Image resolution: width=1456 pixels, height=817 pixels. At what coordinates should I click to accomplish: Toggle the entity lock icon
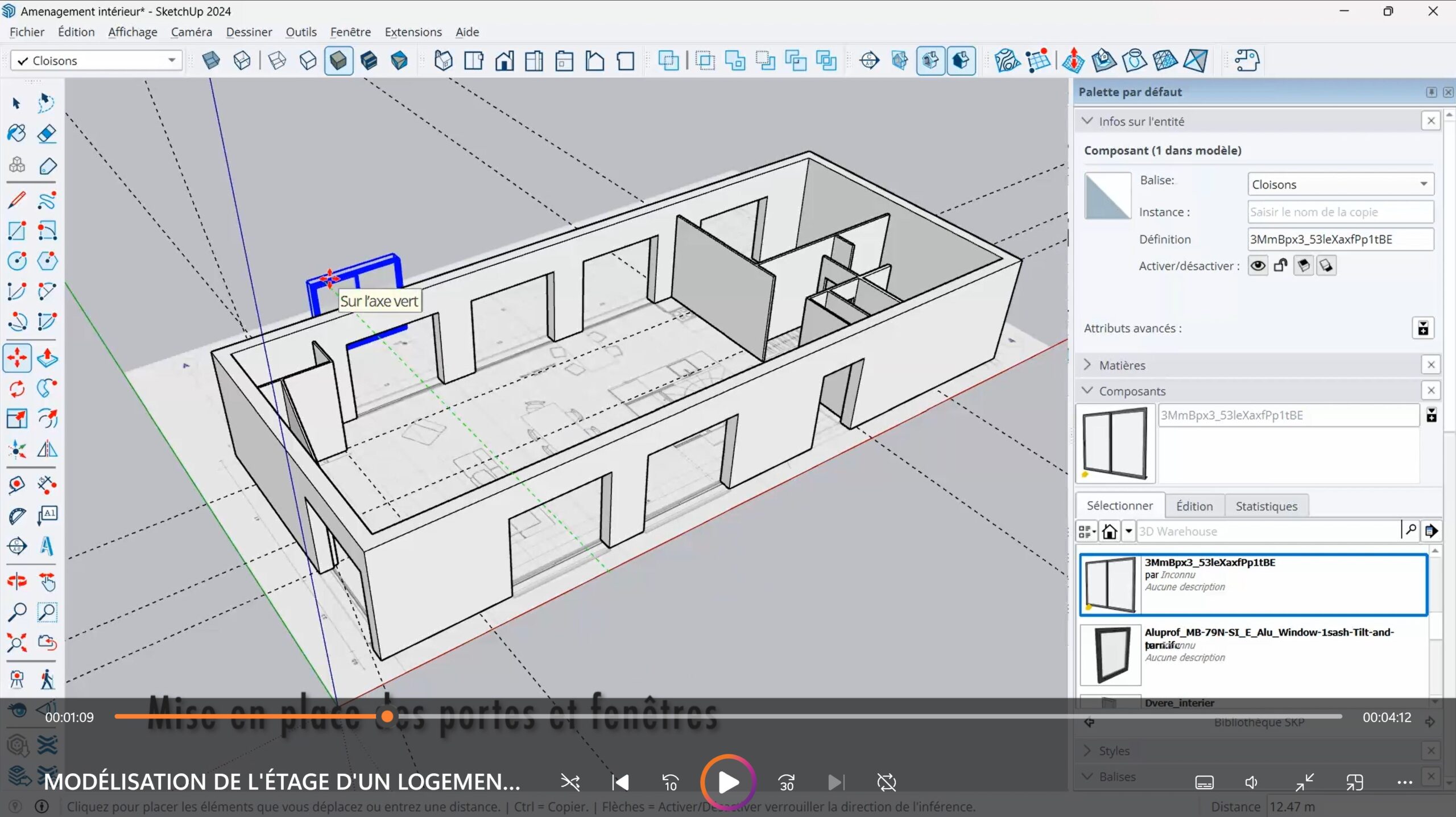(1280, 266)
